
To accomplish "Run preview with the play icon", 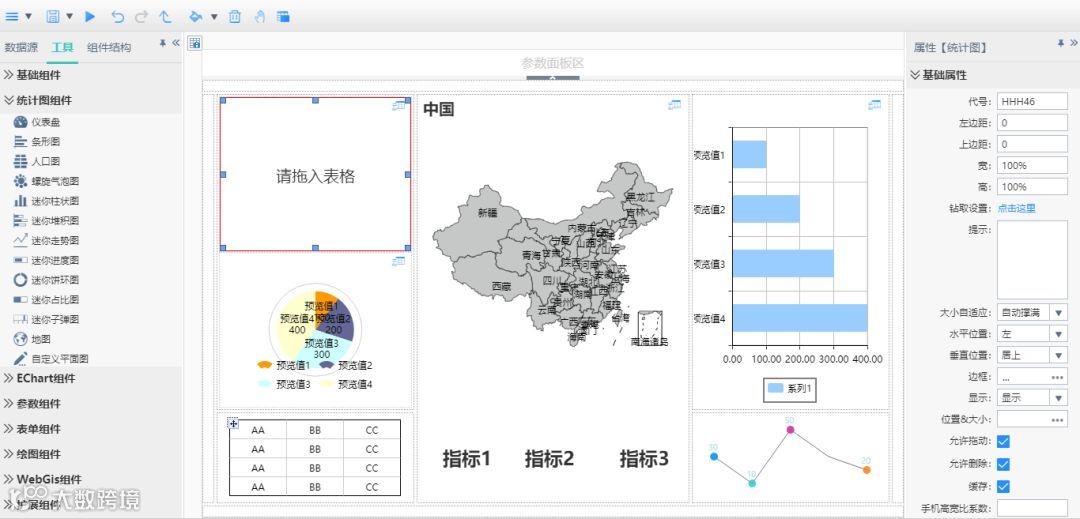I will coord(90,17).
